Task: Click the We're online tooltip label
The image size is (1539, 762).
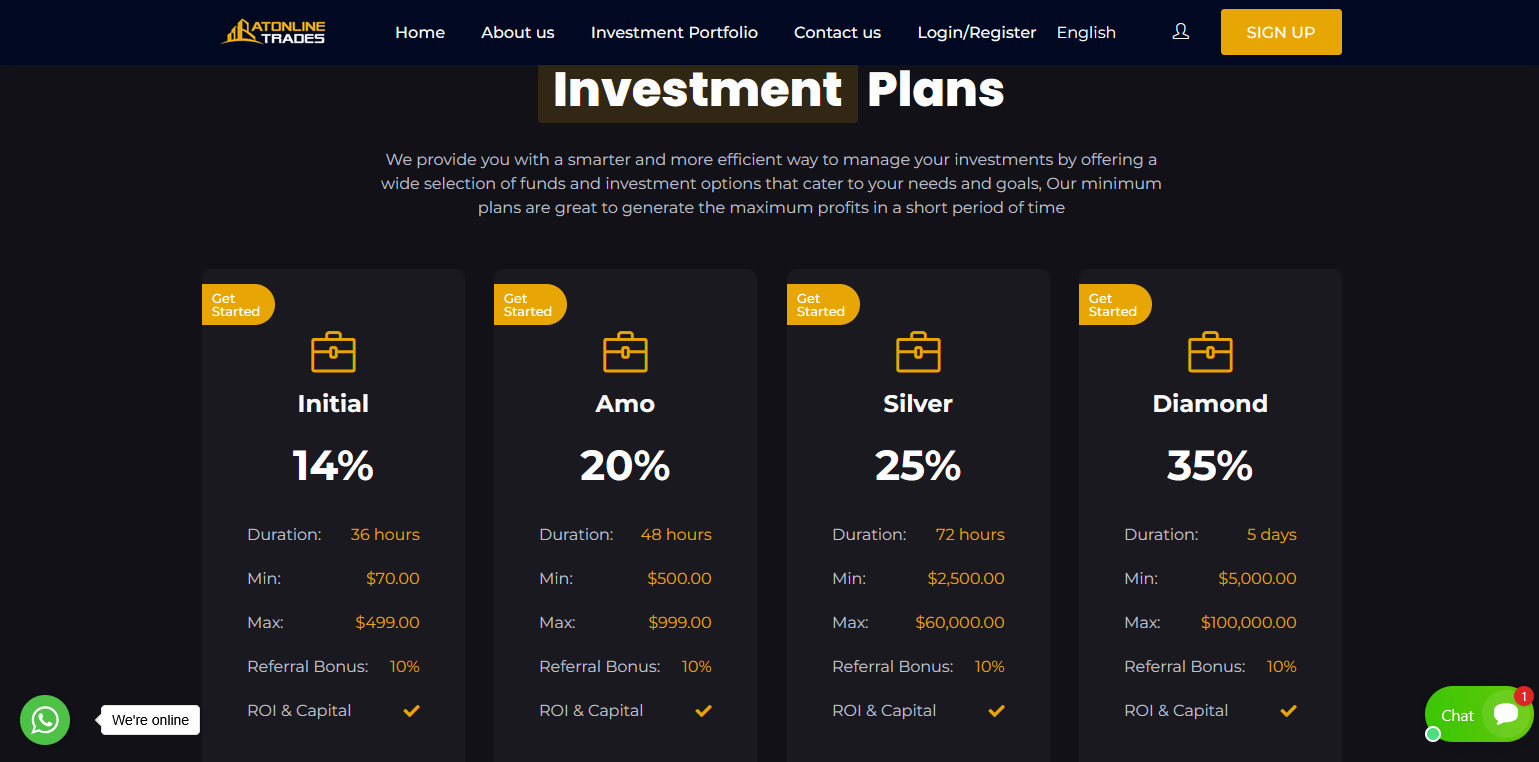Action: (x=150, y=720)
